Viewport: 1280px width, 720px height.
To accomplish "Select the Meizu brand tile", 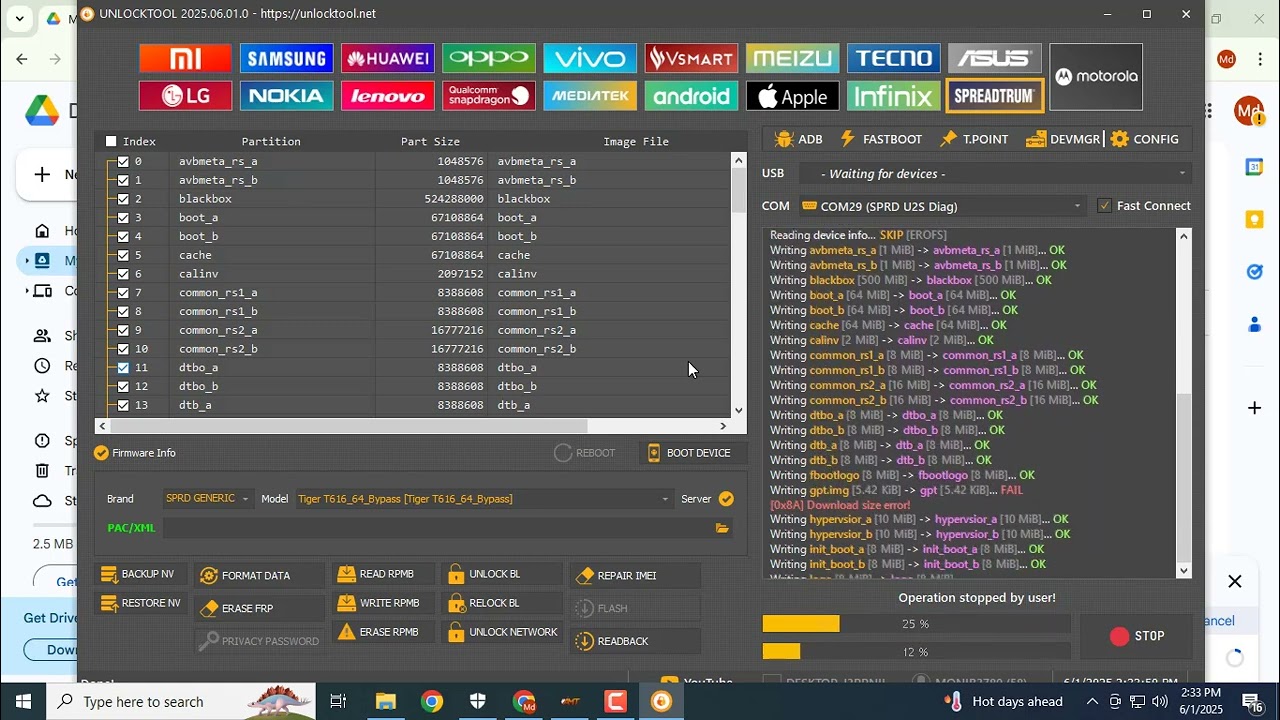I will pyautogui.click(x=792, y=58).
